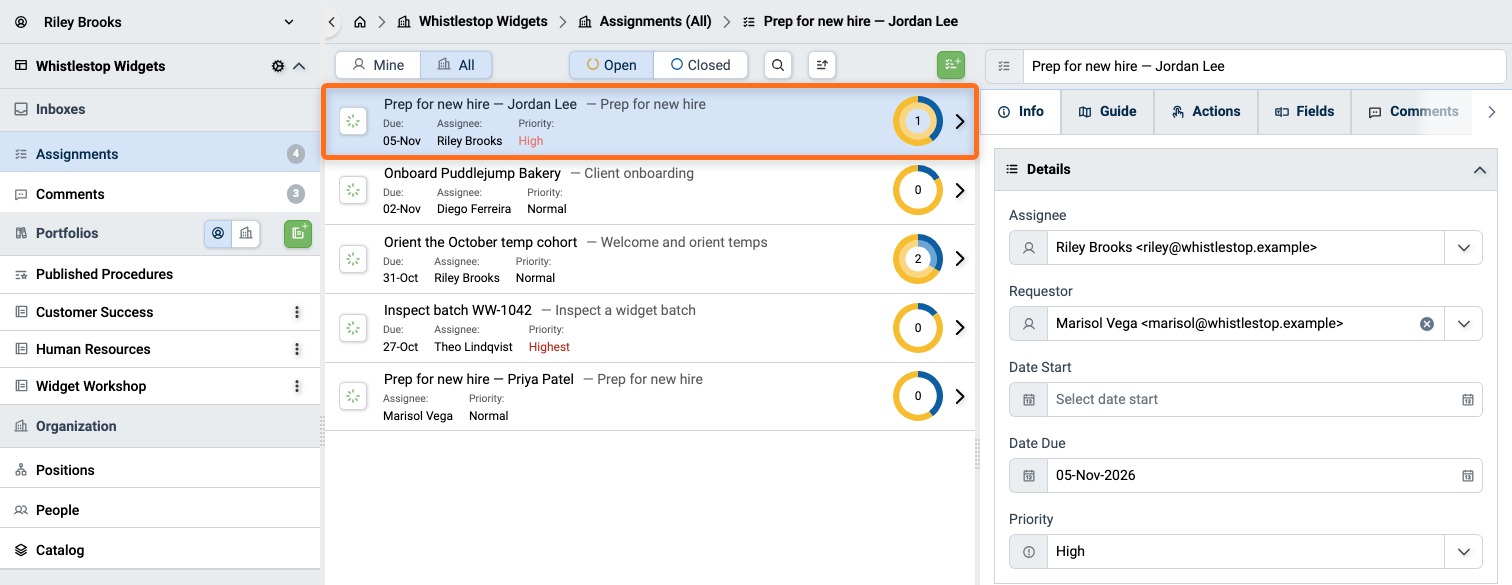Collapse the Details panel
The width and height of the screenshot is (1512, 585).
(1479, 170)
